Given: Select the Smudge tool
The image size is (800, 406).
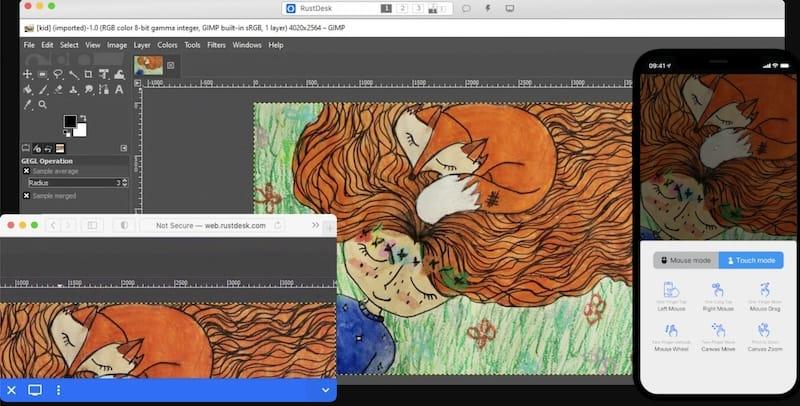Looking at the screenshot, I should [x=89, y=90].
